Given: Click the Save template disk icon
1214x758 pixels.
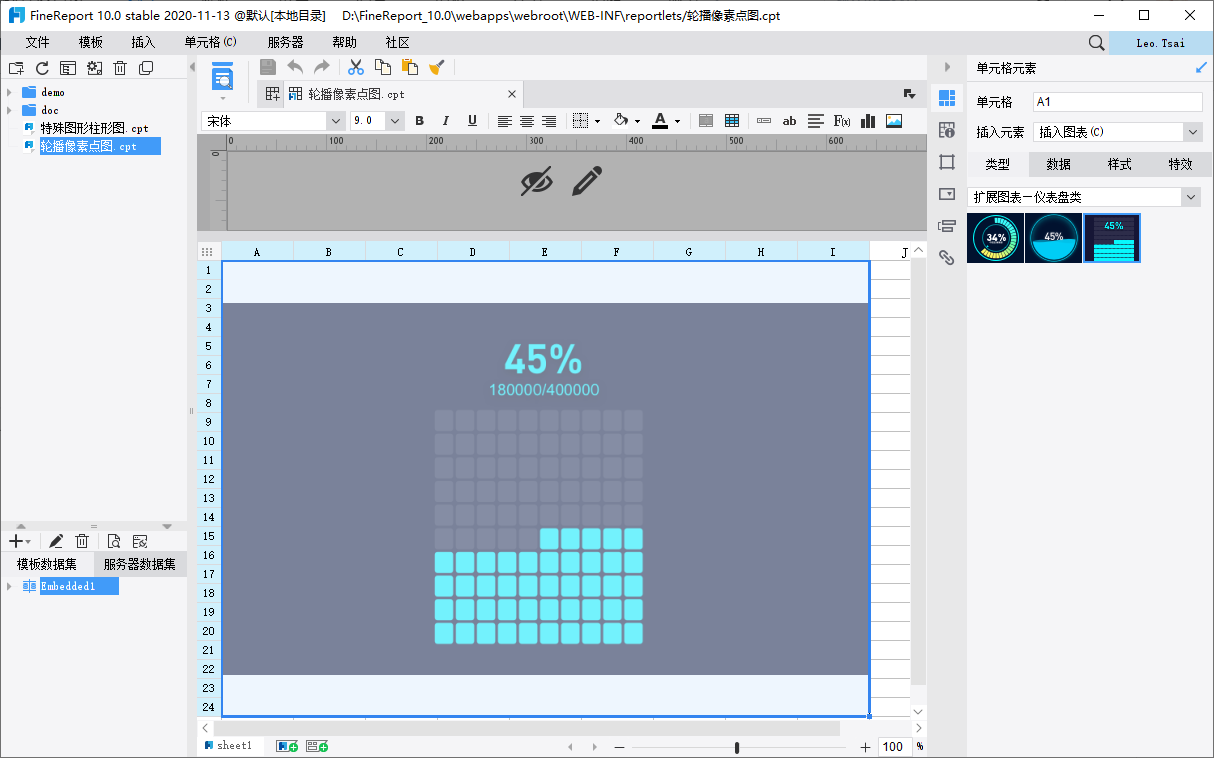Looking at the screenshot, I should point(268,67).
